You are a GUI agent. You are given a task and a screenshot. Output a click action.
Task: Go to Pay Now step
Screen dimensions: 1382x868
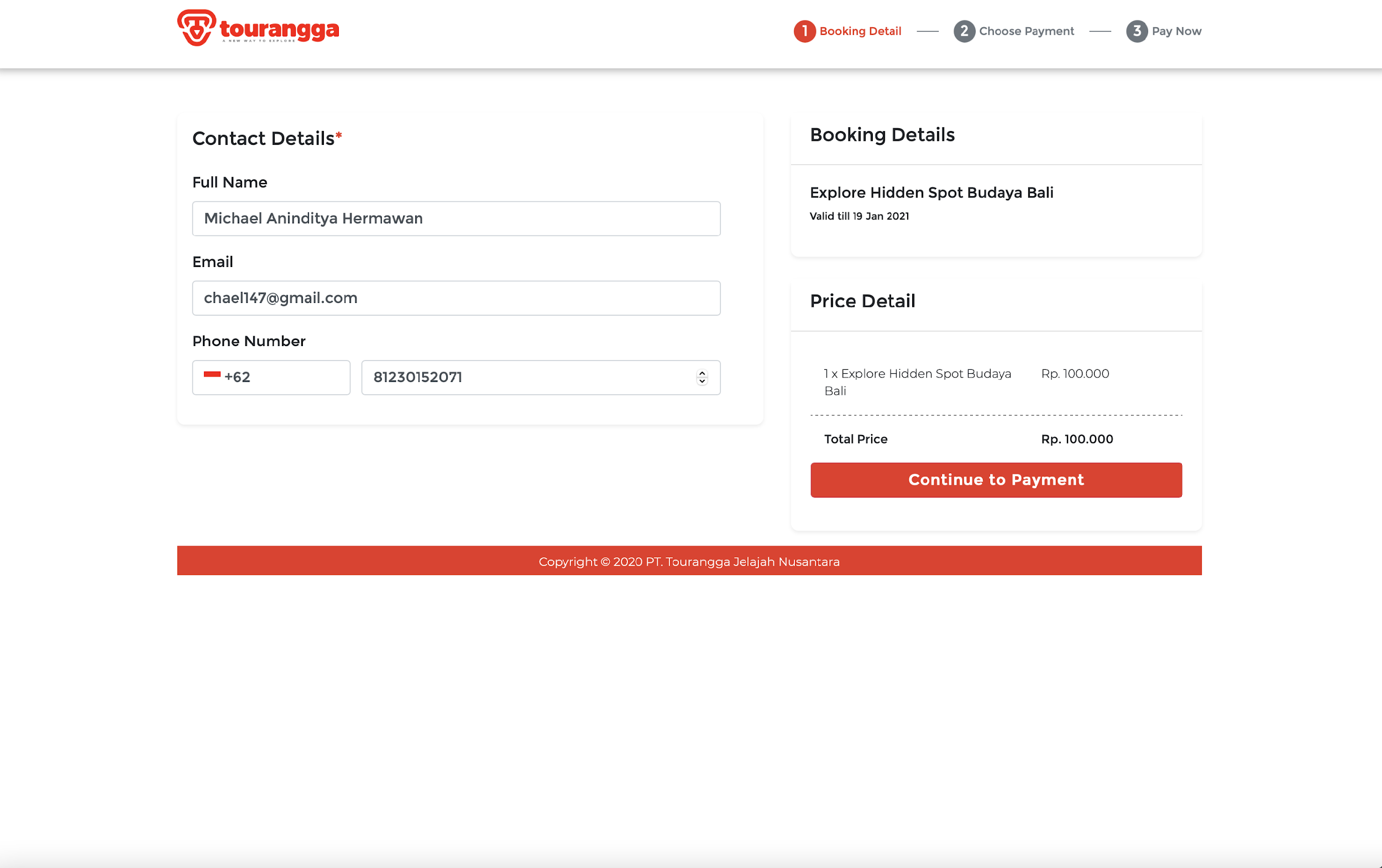pyautogui.click(x=1176, y=31)
